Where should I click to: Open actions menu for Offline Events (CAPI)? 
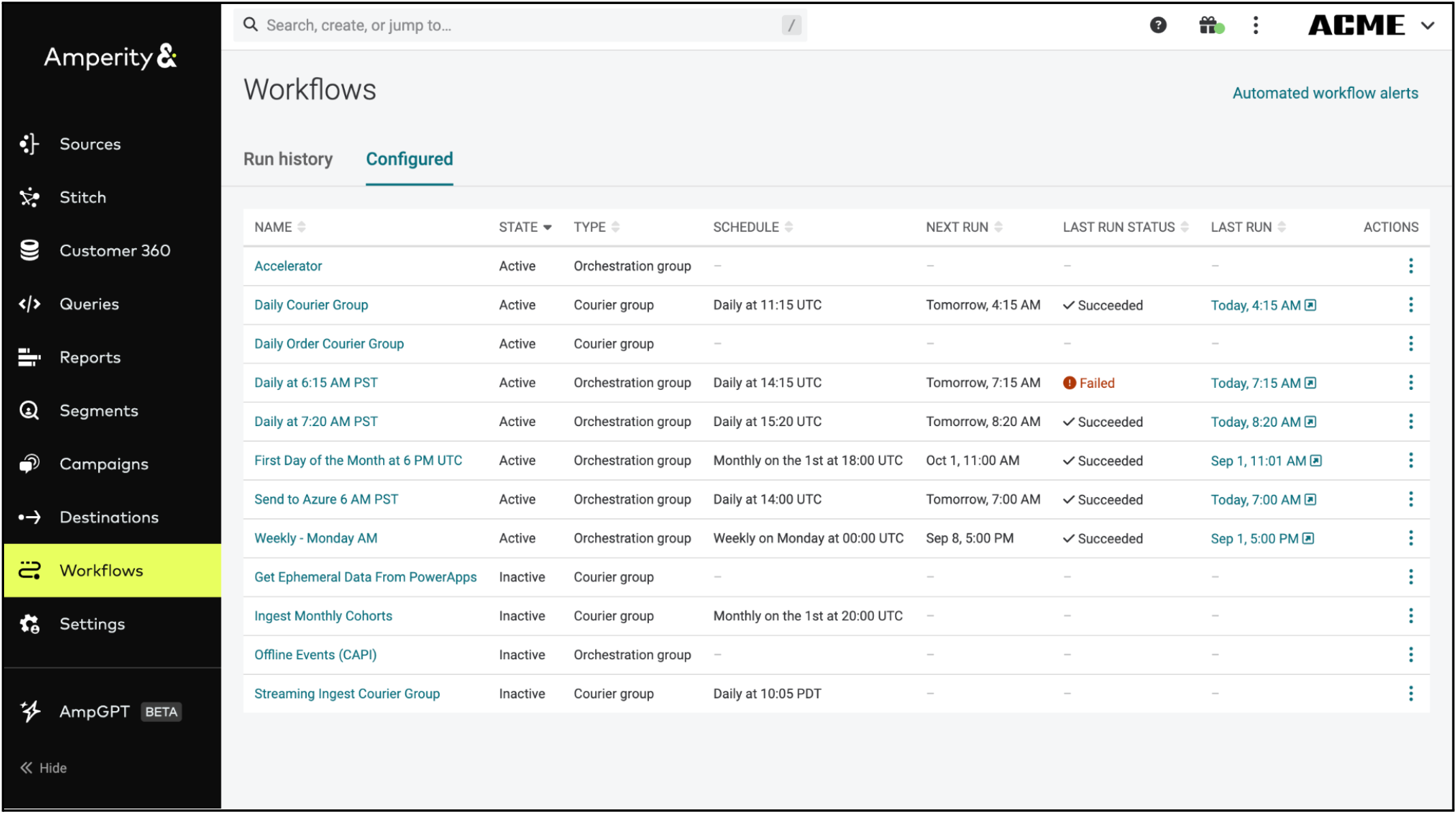(x=1411, y=654)
